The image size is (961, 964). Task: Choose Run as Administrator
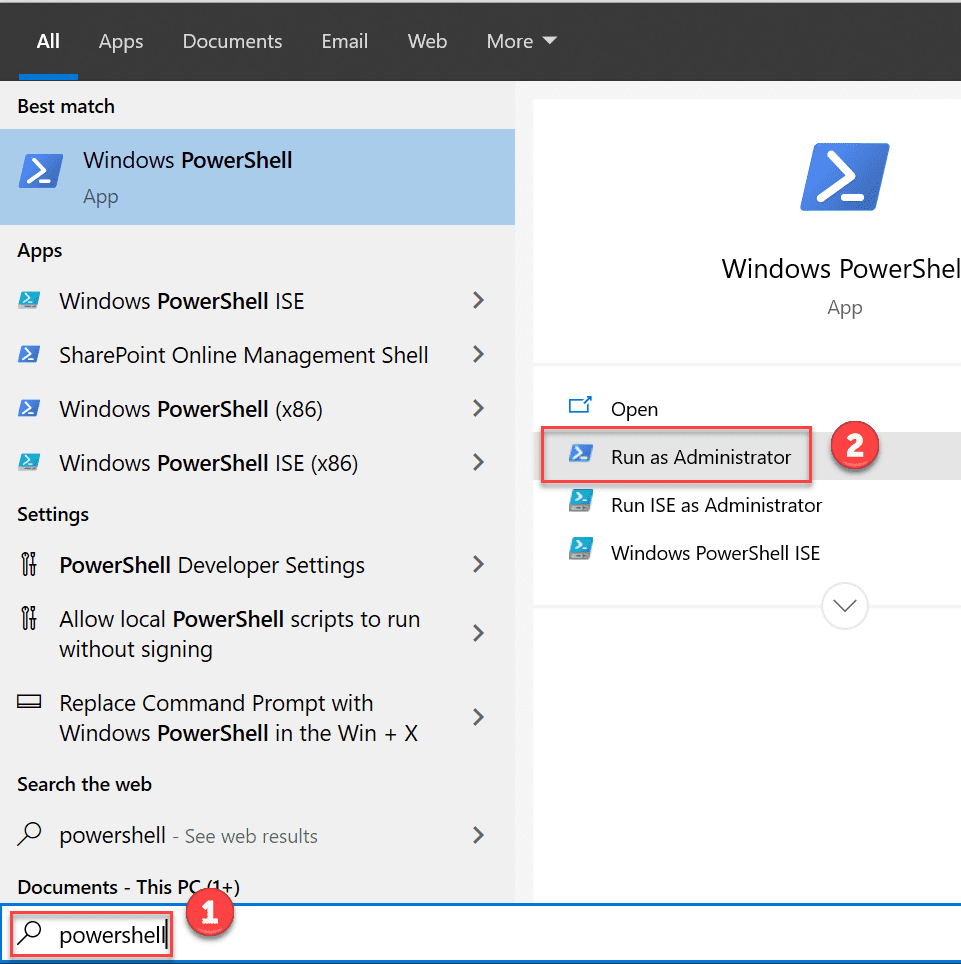click(746, 456)
